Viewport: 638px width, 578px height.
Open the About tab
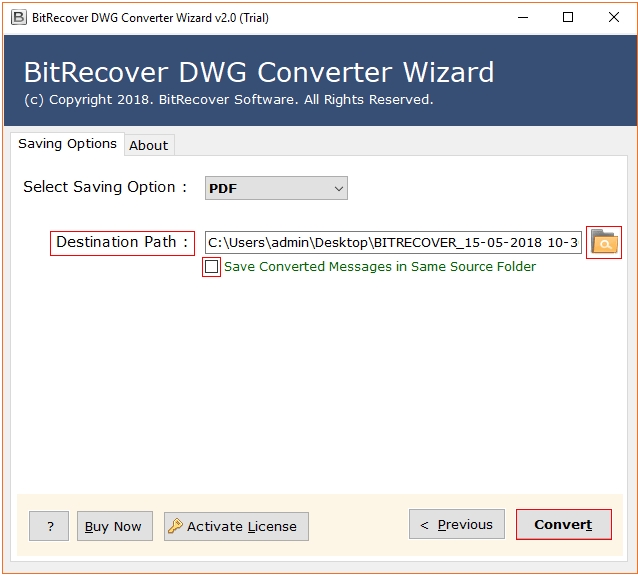(149, 145)
